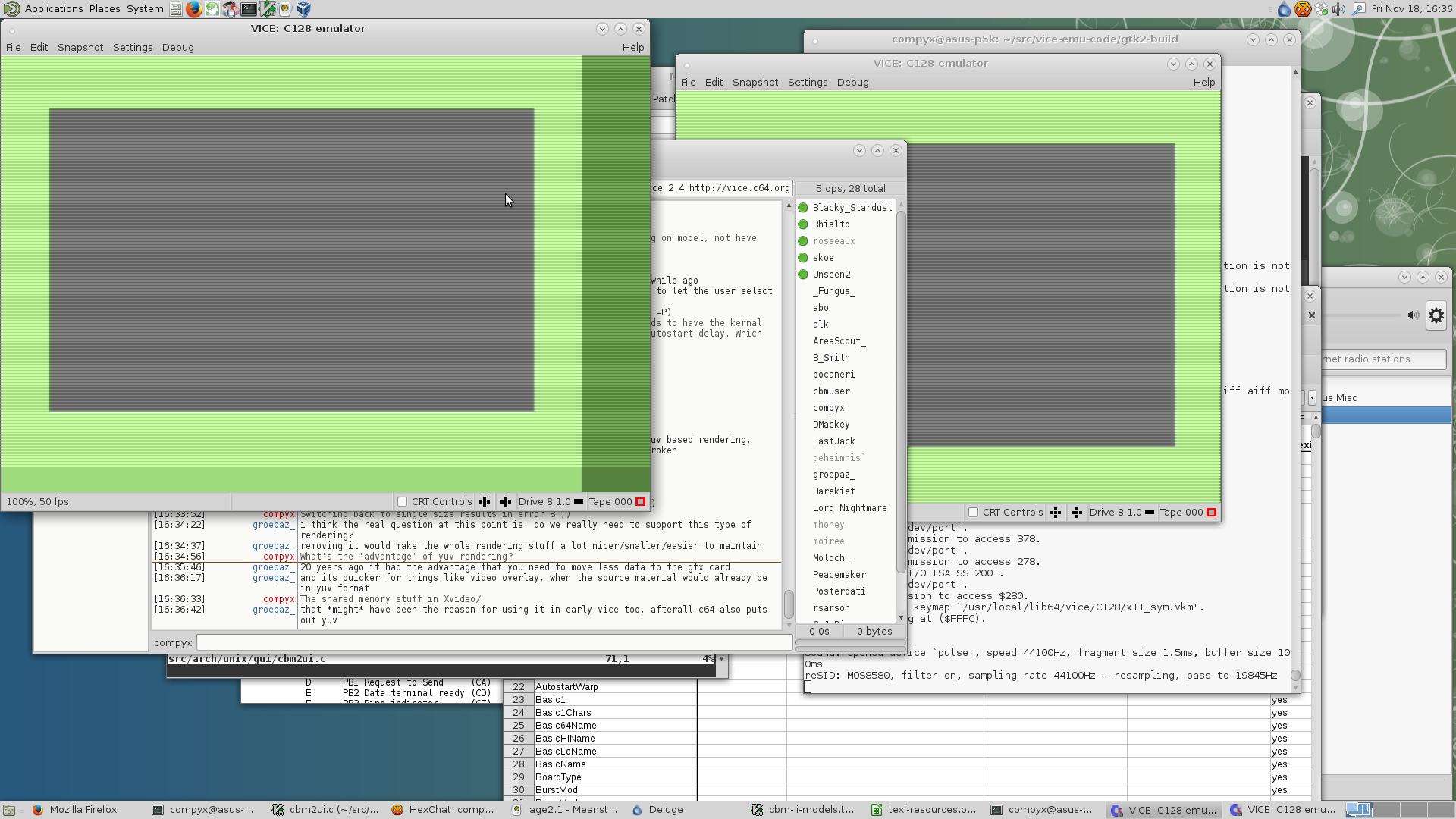Select user groepaz_ in the user list
The image size is (1456, 819).
834,475
